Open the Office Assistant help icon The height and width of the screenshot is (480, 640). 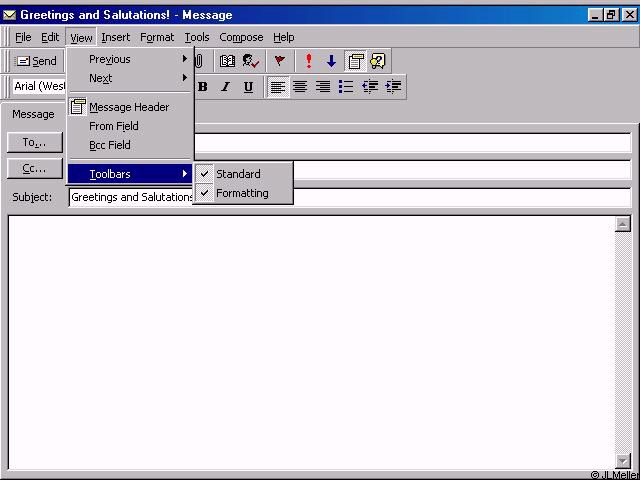click(378, 61)
